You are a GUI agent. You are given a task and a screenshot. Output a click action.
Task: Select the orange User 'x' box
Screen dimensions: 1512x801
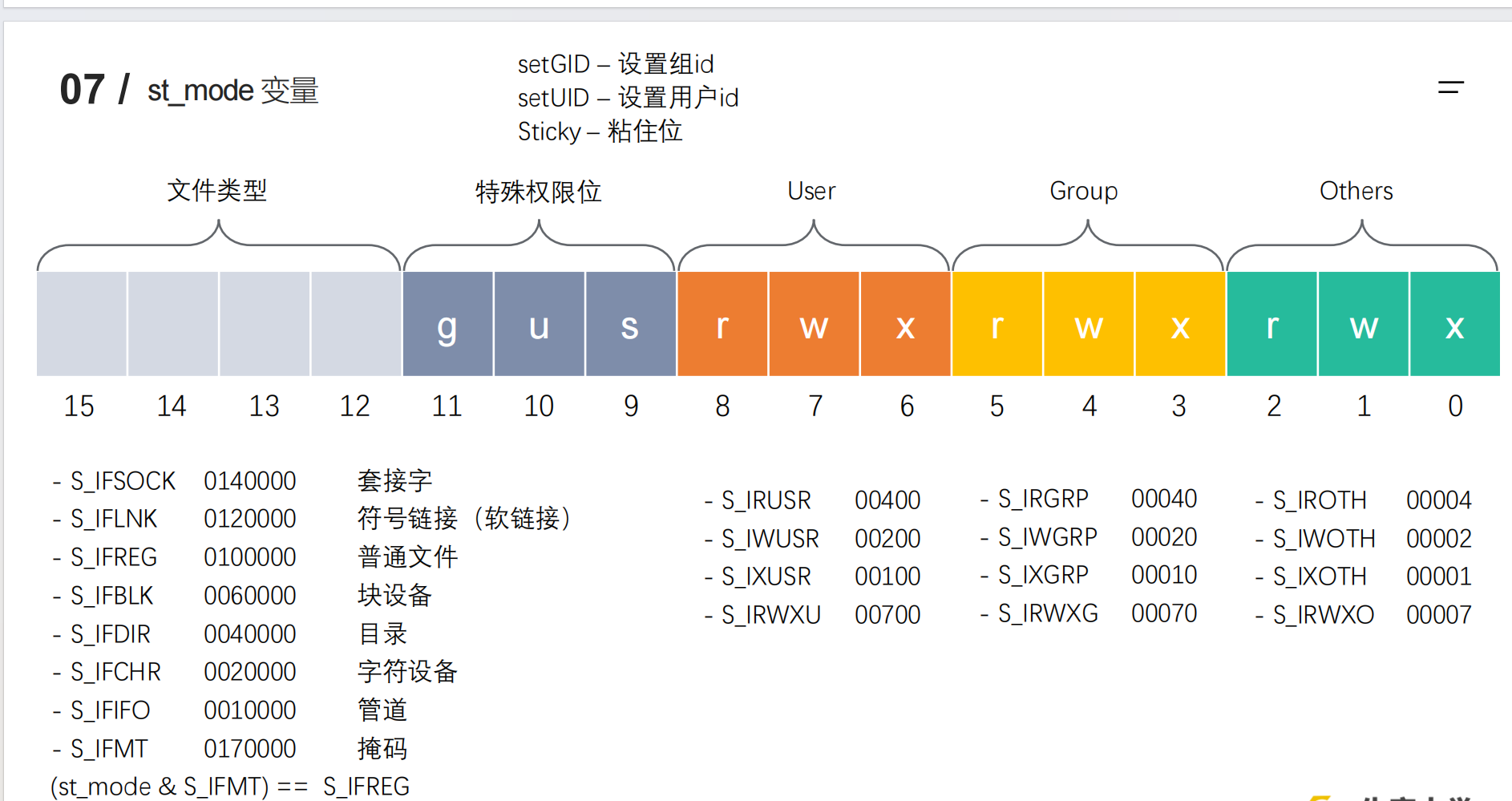(906, 324)
